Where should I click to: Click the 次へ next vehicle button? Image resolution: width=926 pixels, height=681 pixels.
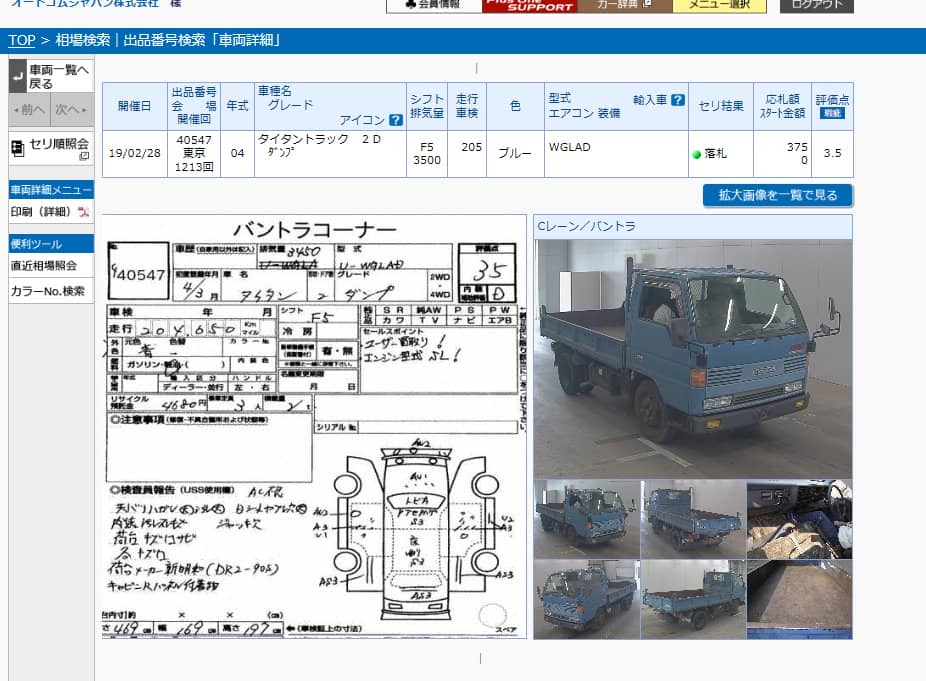pos(70,109)
